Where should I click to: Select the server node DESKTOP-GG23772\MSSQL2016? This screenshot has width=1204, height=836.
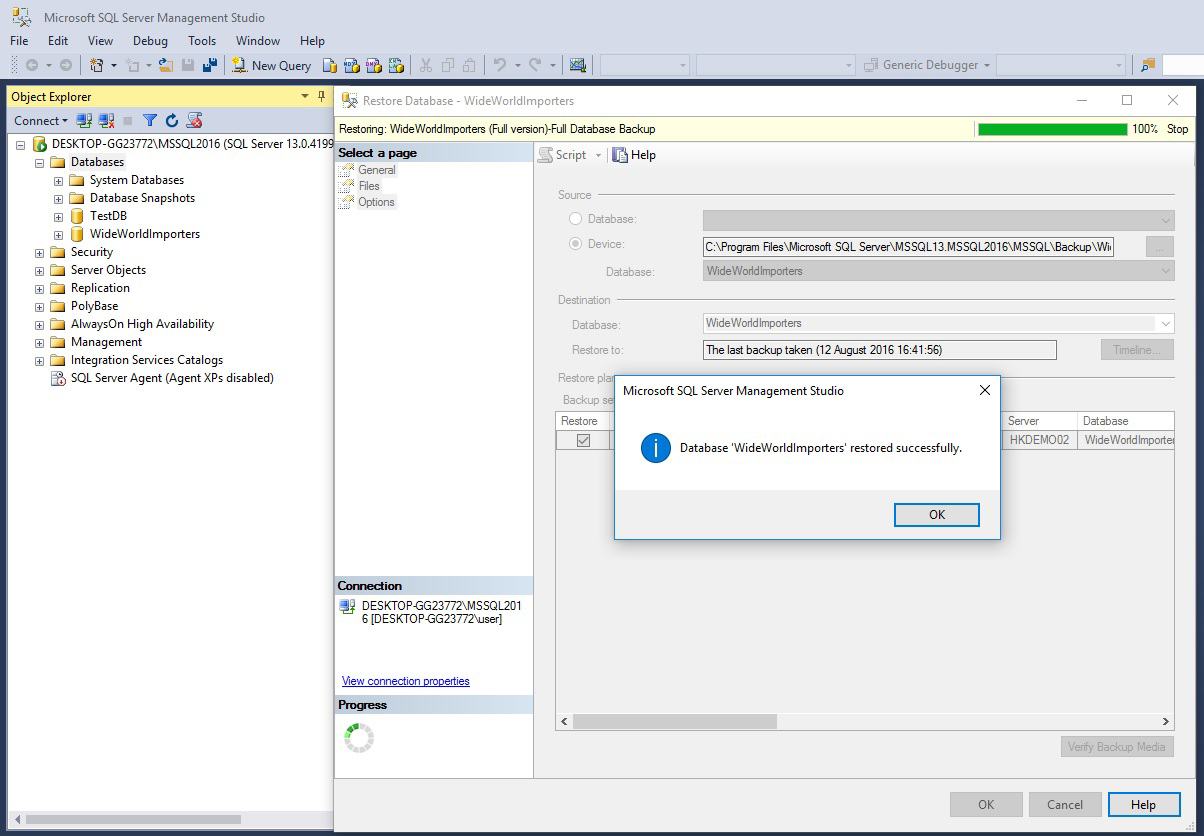(192, 144)
